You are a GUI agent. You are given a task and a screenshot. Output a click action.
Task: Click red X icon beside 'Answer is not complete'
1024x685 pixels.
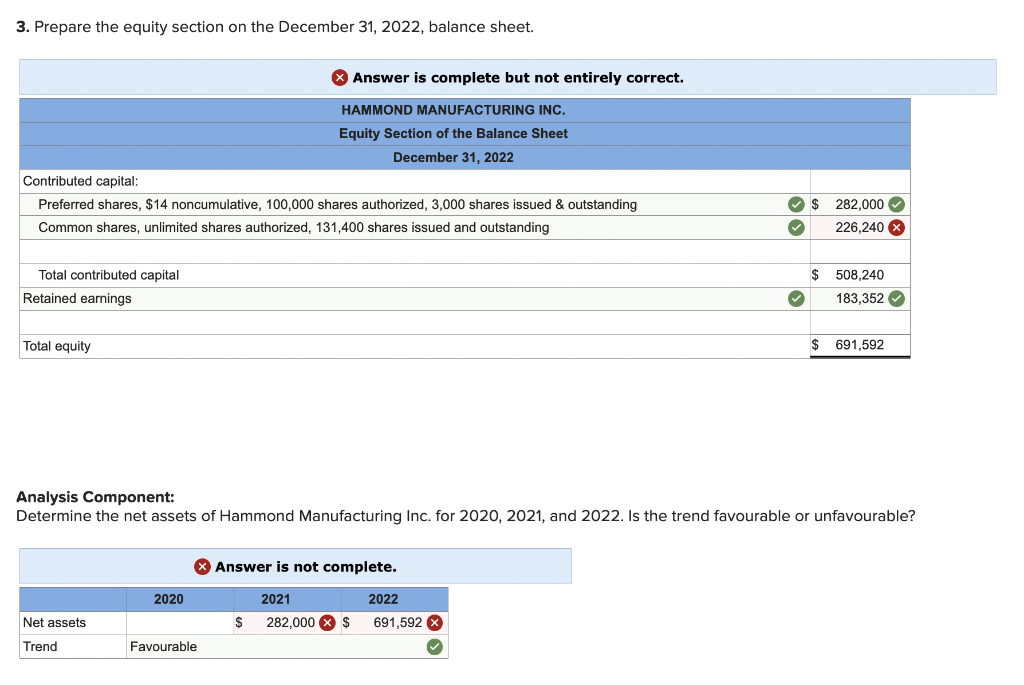click(202, 567)
